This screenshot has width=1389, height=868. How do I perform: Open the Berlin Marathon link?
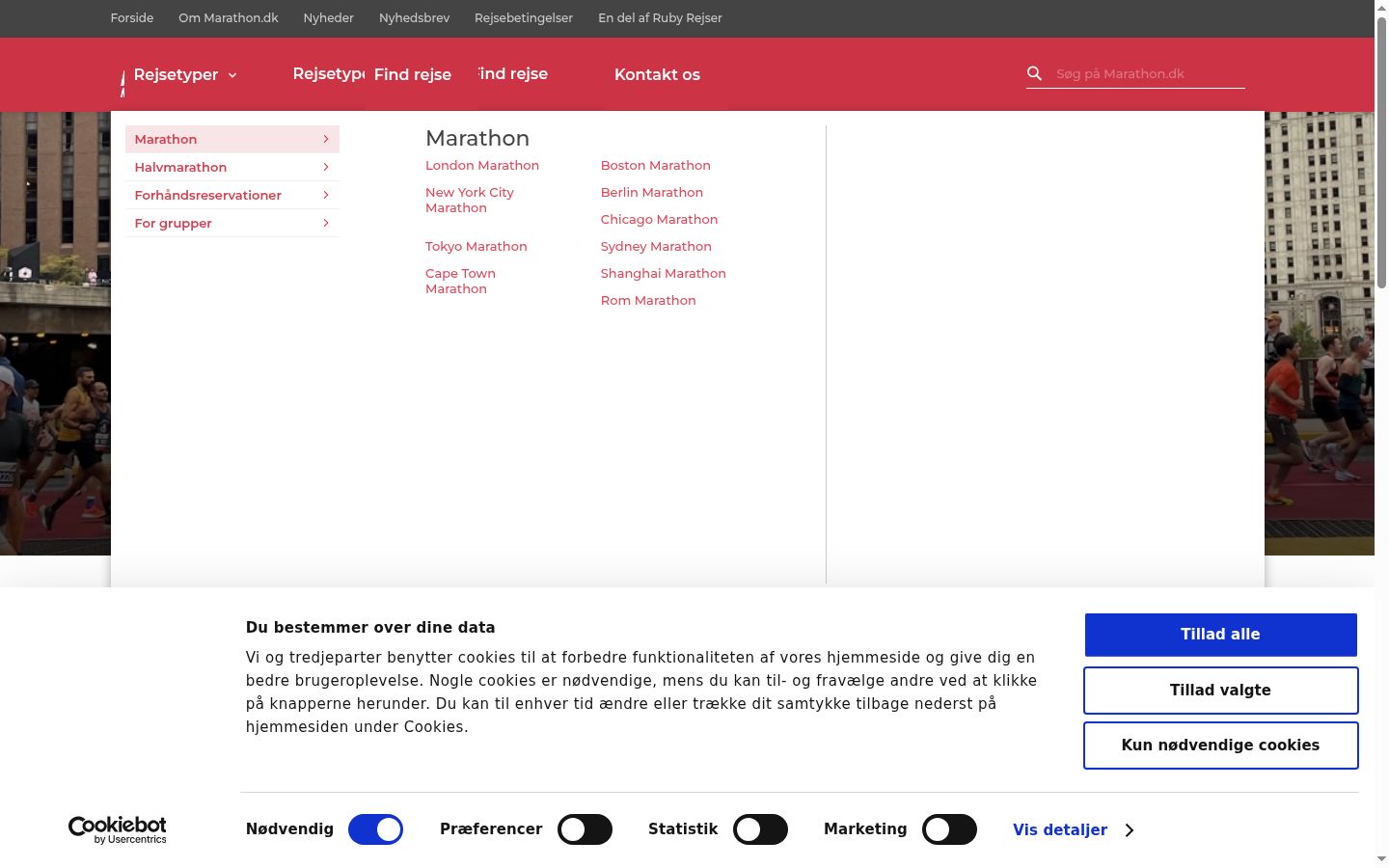[x=652, y=192]
